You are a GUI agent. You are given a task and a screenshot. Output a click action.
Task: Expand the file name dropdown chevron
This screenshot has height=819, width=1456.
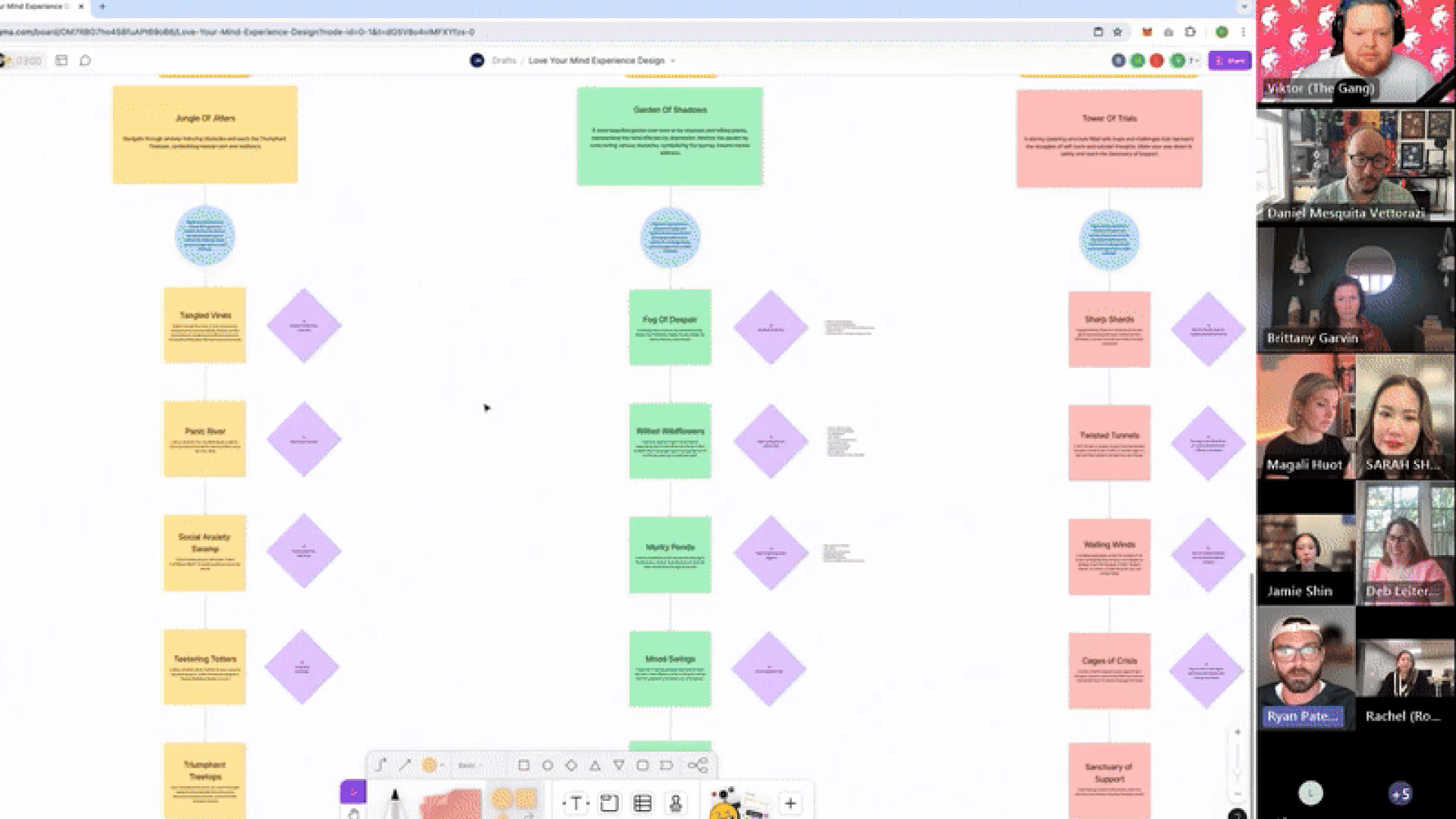pos(673,61)
